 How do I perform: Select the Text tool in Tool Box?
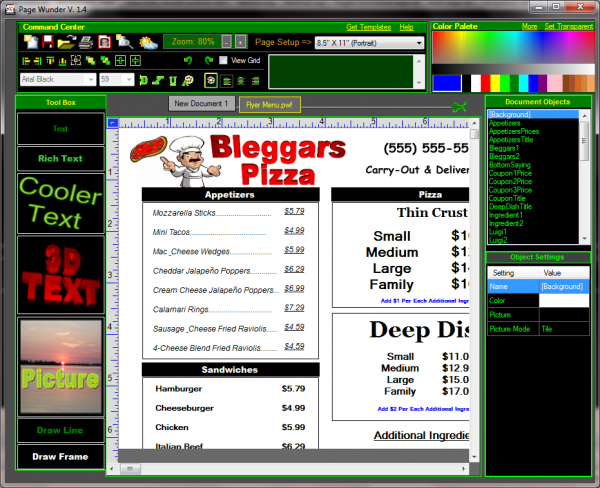click(60, 129)
